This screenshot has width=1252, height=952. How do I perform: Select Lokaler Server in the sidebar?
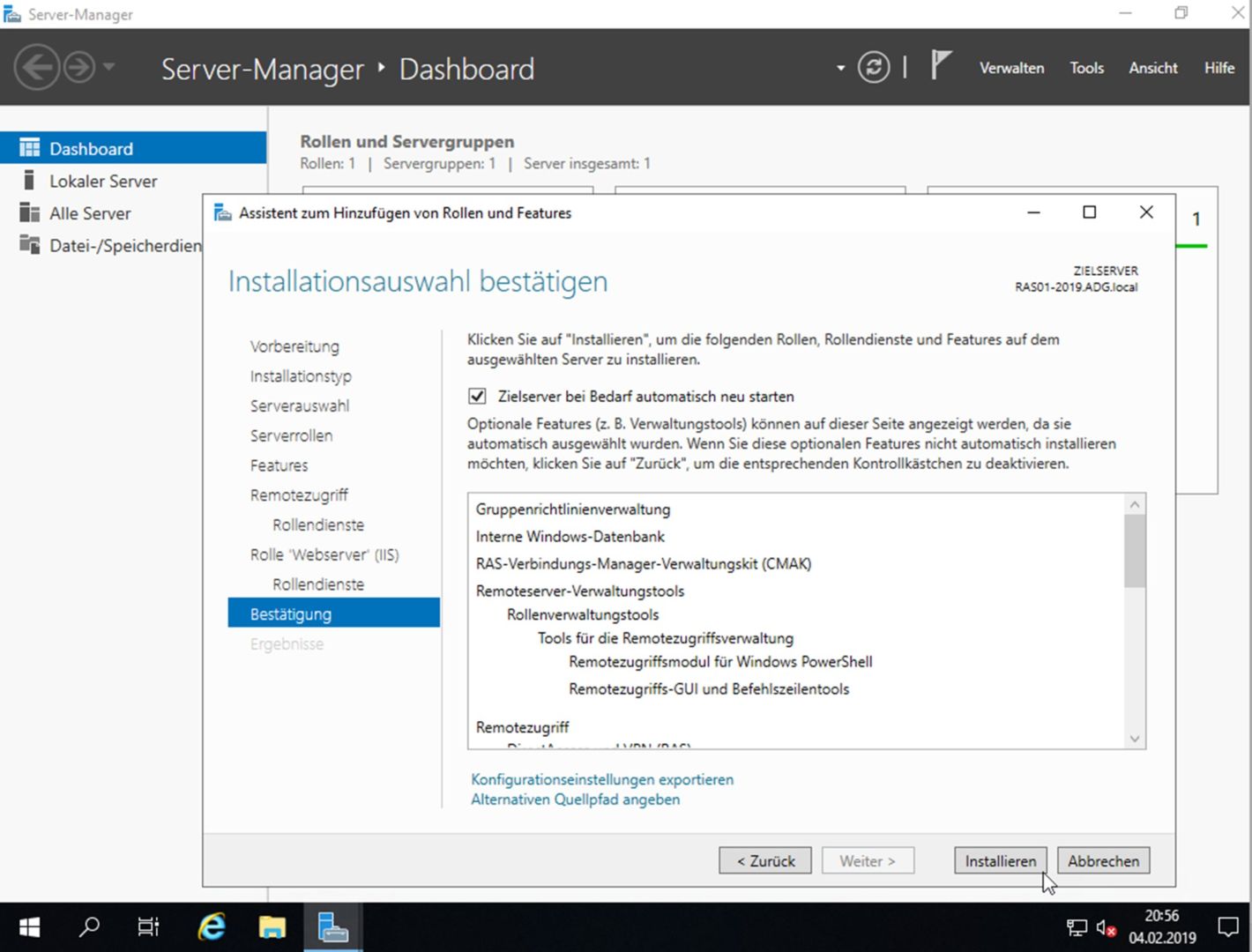(x=103, y=181)
